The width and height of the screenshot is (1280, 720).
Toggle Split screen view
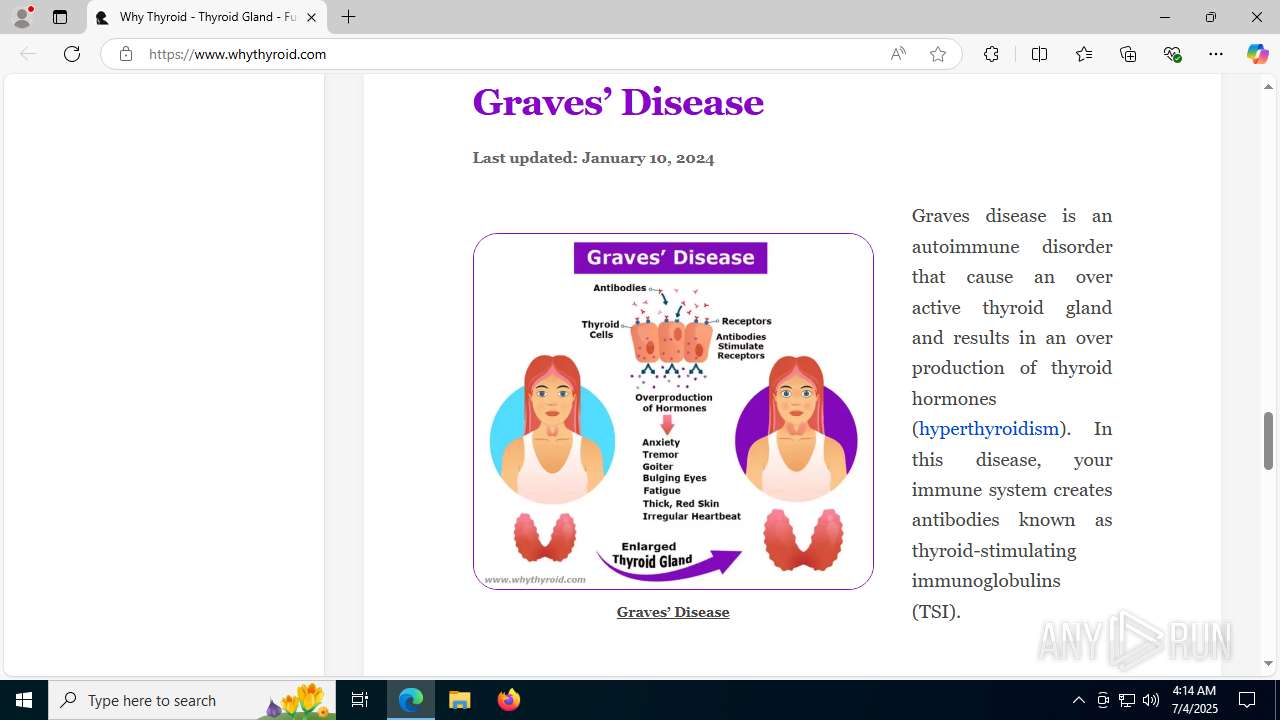[x=1039, y=54]
